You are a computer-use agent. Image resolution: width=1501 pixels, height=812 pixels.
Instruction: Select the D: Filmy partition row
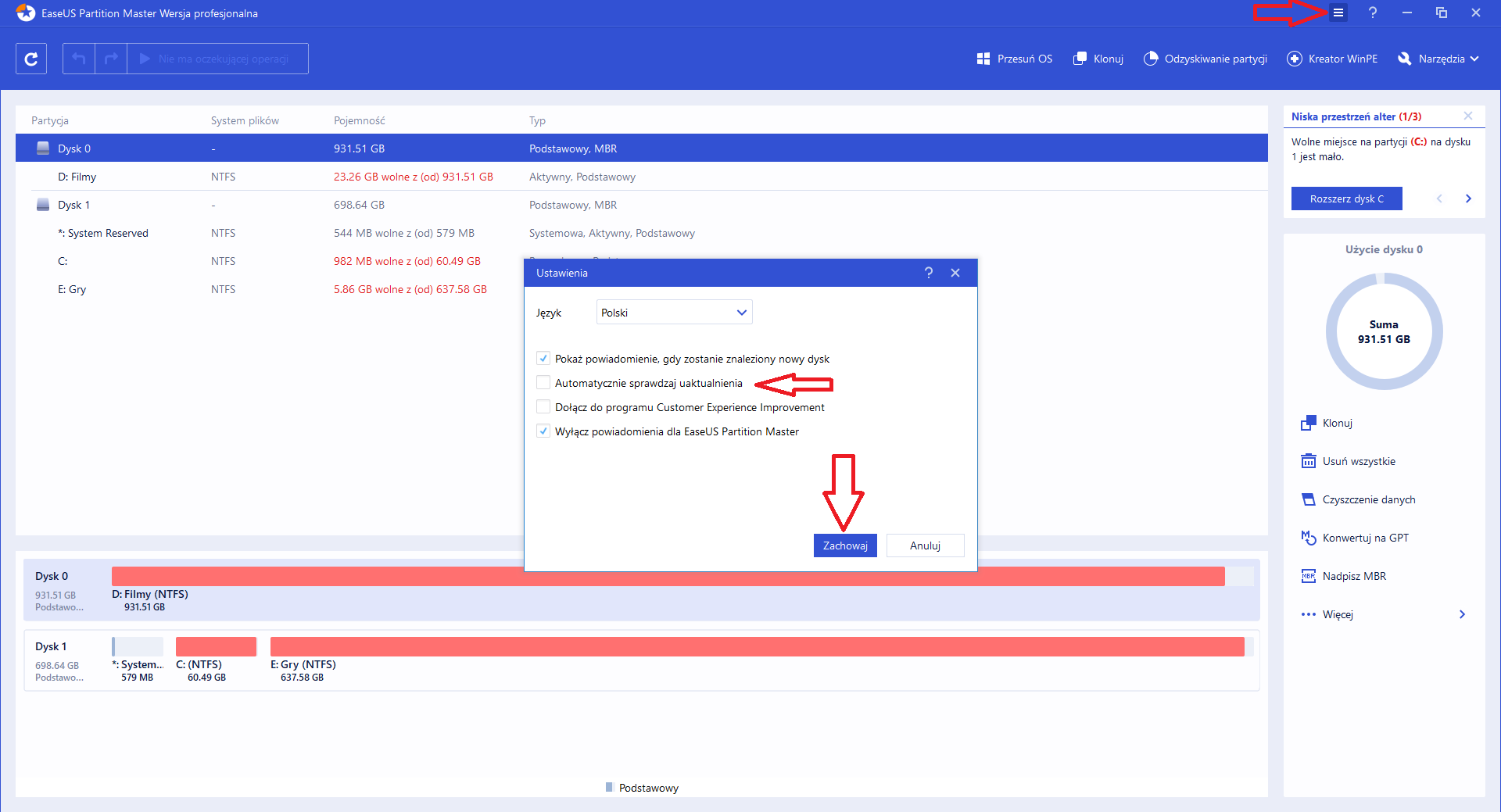click(642, 177)
